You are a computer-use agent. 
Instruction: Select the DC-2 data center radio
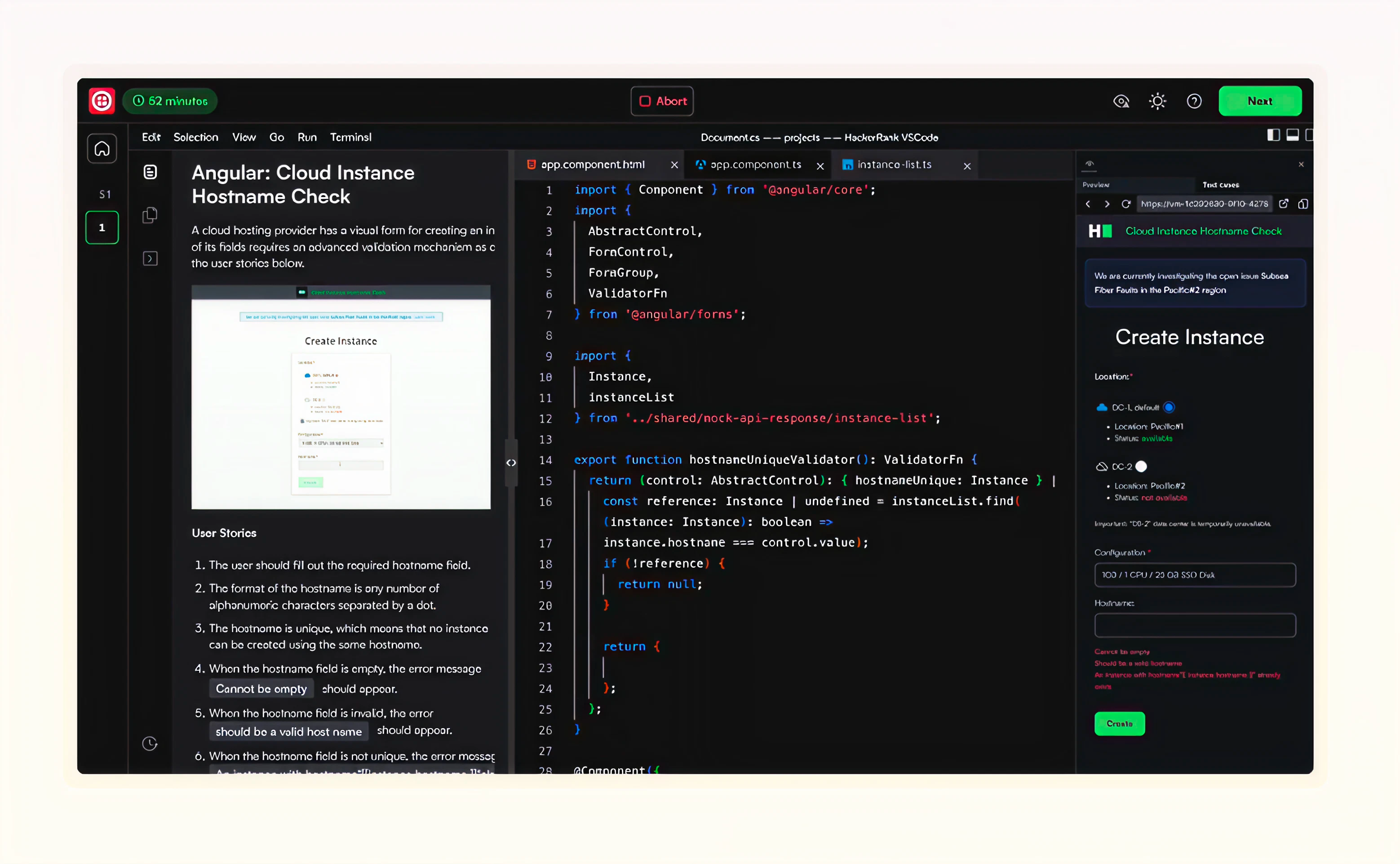[1141, 466]
